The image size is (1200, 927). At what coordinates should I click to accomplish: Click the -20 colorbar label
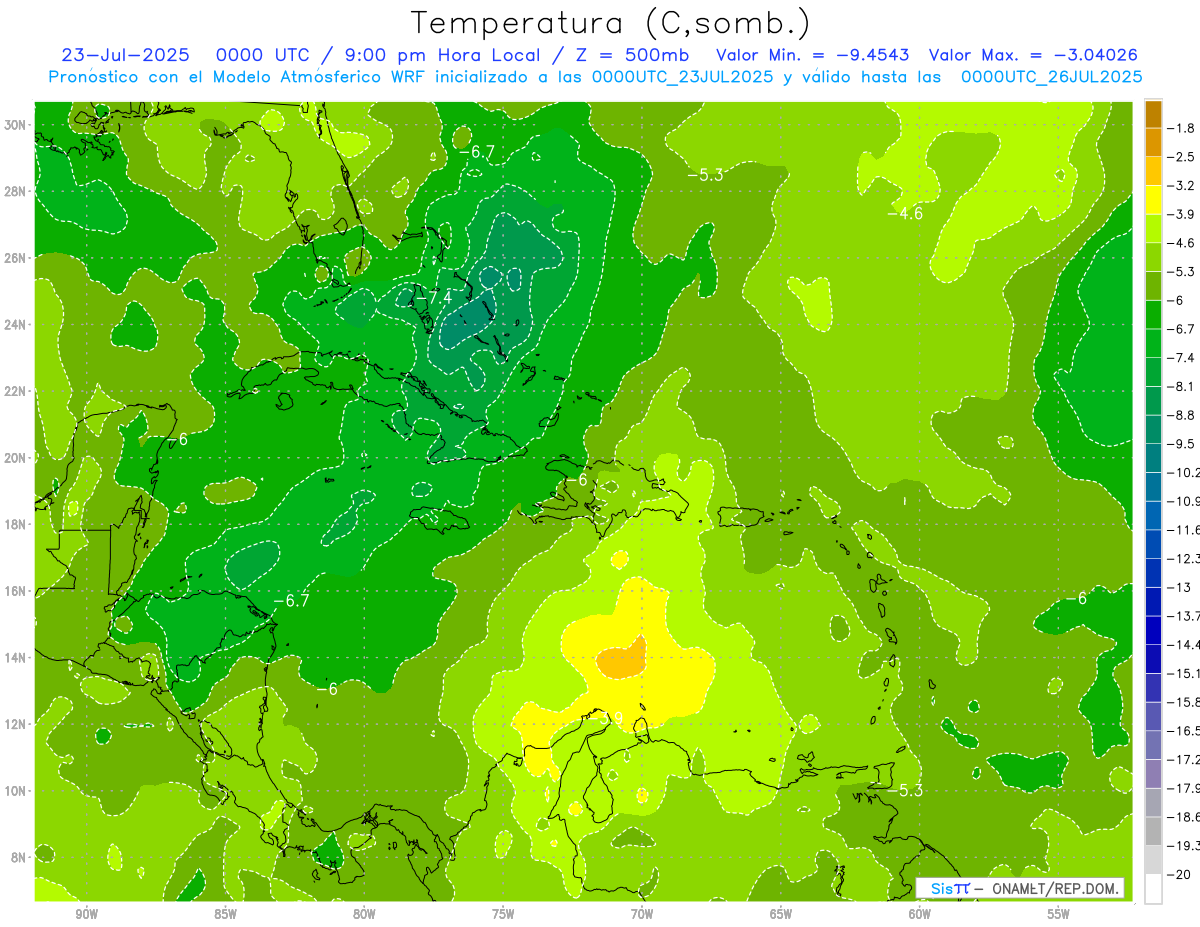coord(1180,873)
